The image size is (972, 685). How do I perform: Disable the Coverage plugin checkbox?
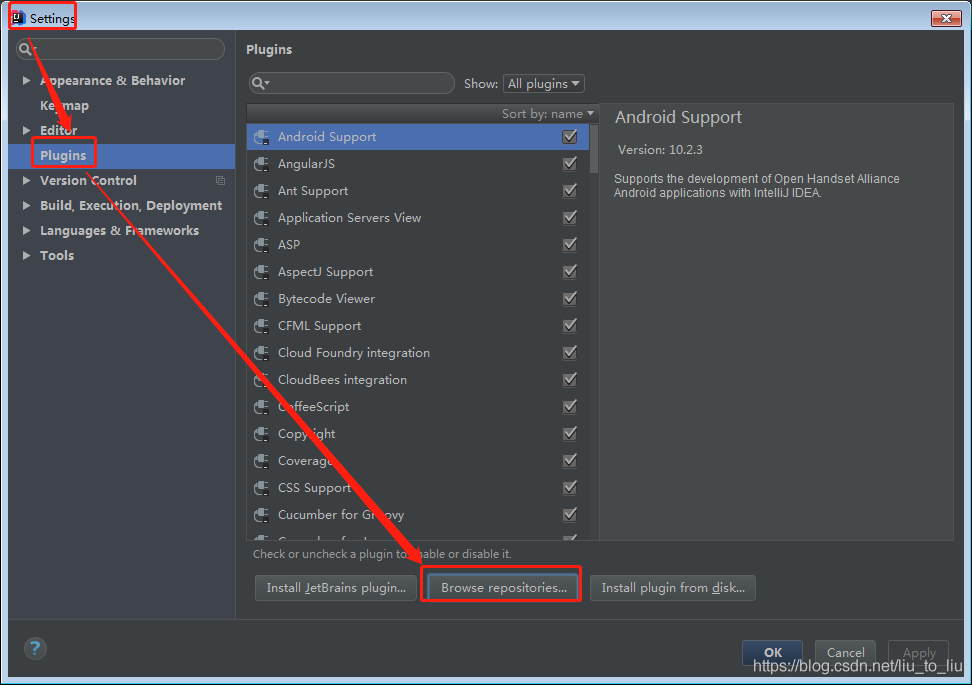570,460
